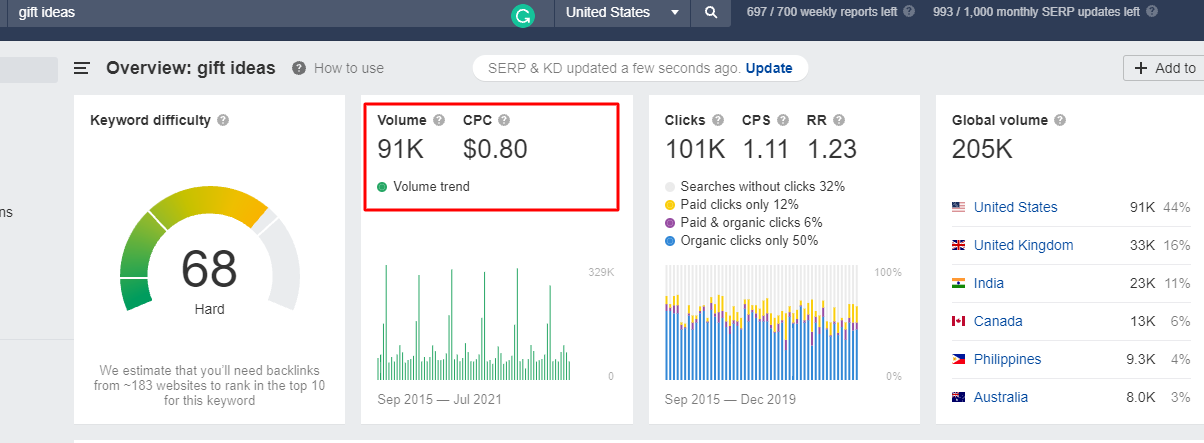
Task: Click help icon beside RR metric
Action: click(838, 120)
